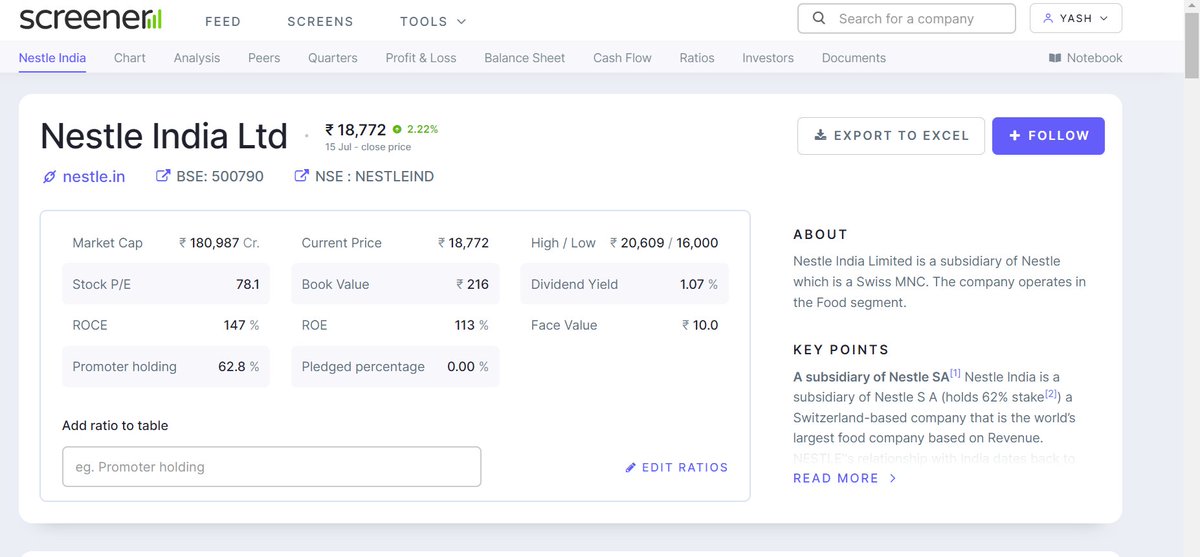The image size is (1200, 557).
Task: Open the Feed menu
Action: [222, 21]
